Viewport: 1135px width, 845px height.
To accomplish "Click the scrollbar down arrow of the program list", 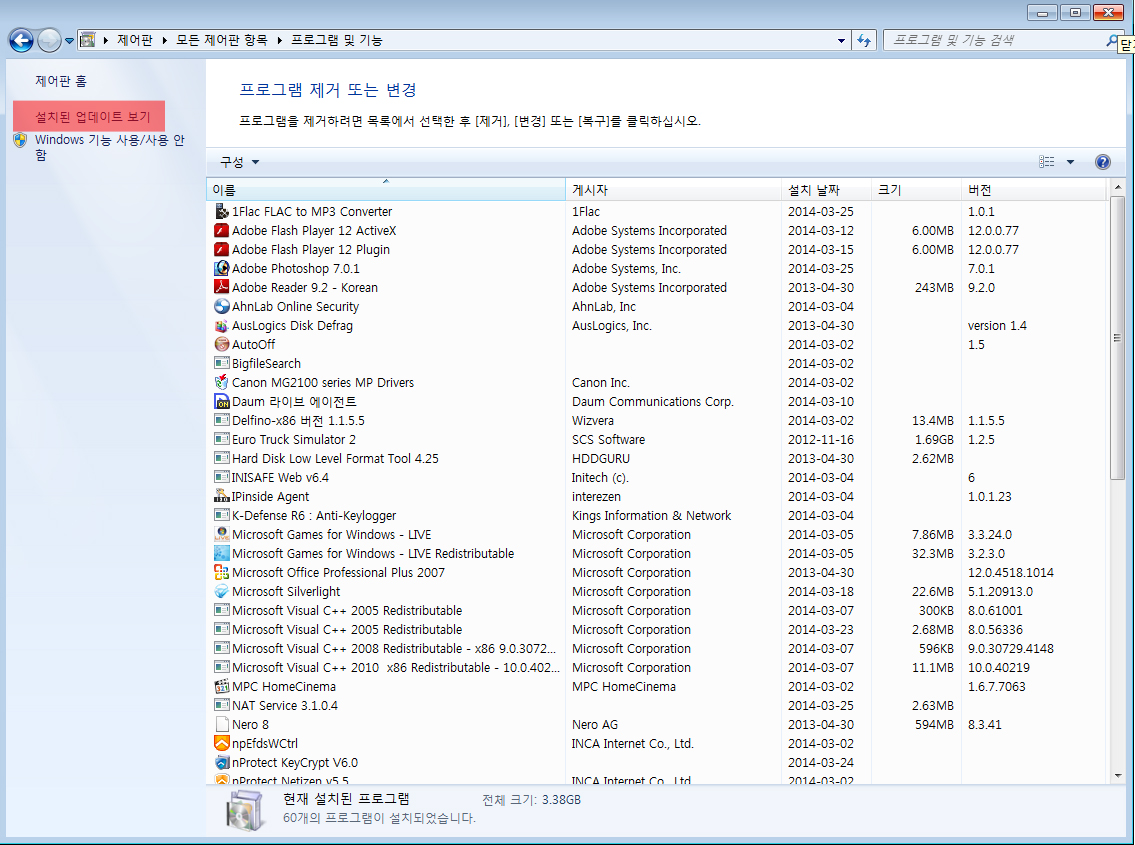I will 1118,775.
